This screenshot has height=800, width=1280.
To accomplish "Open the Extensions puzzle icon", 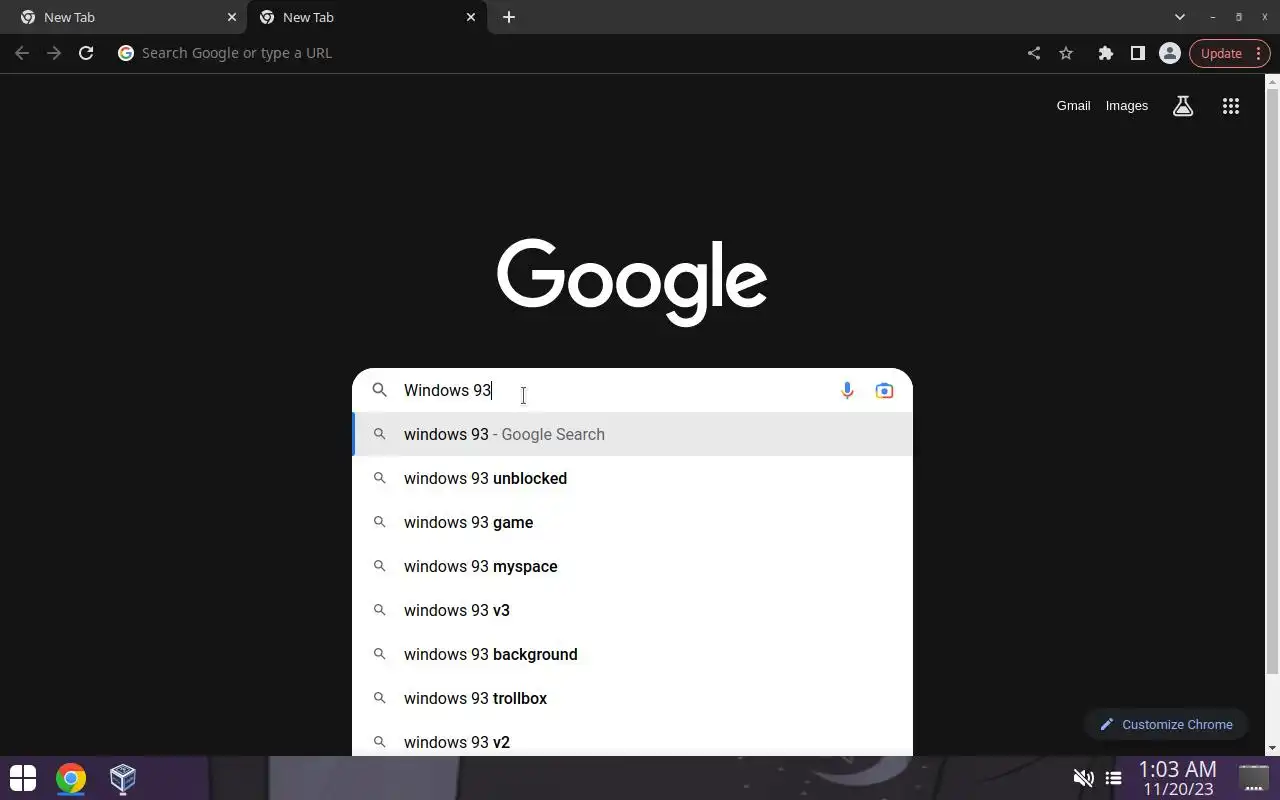I will pyautogui.click(x=1105, y=53).
